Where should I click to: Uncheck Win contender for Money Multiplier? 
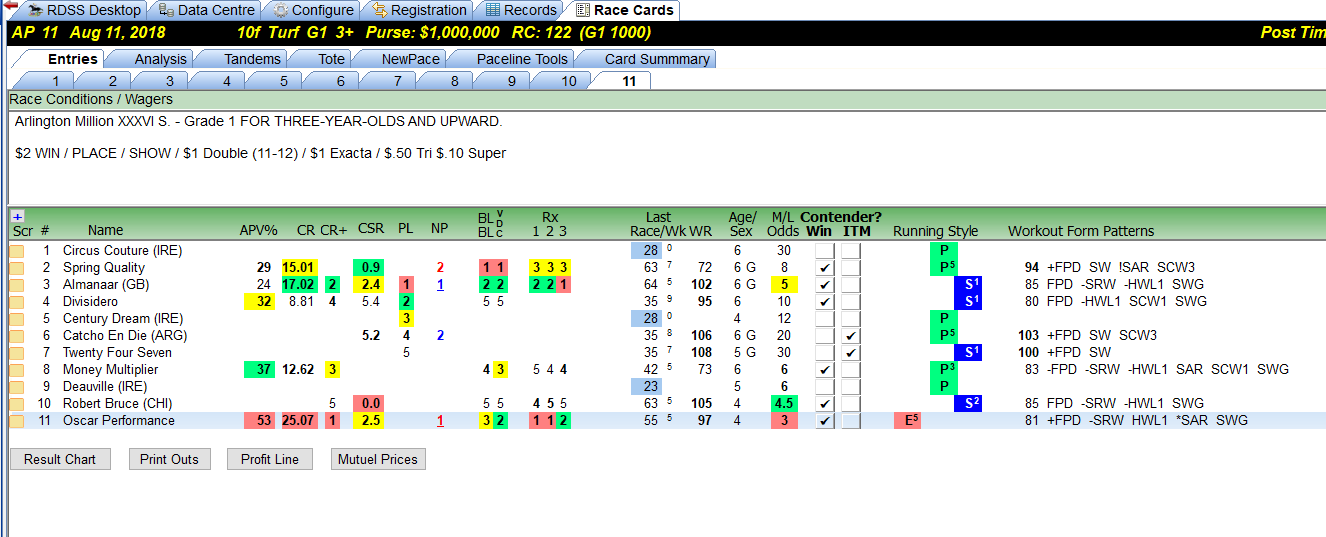pos(824,370)
